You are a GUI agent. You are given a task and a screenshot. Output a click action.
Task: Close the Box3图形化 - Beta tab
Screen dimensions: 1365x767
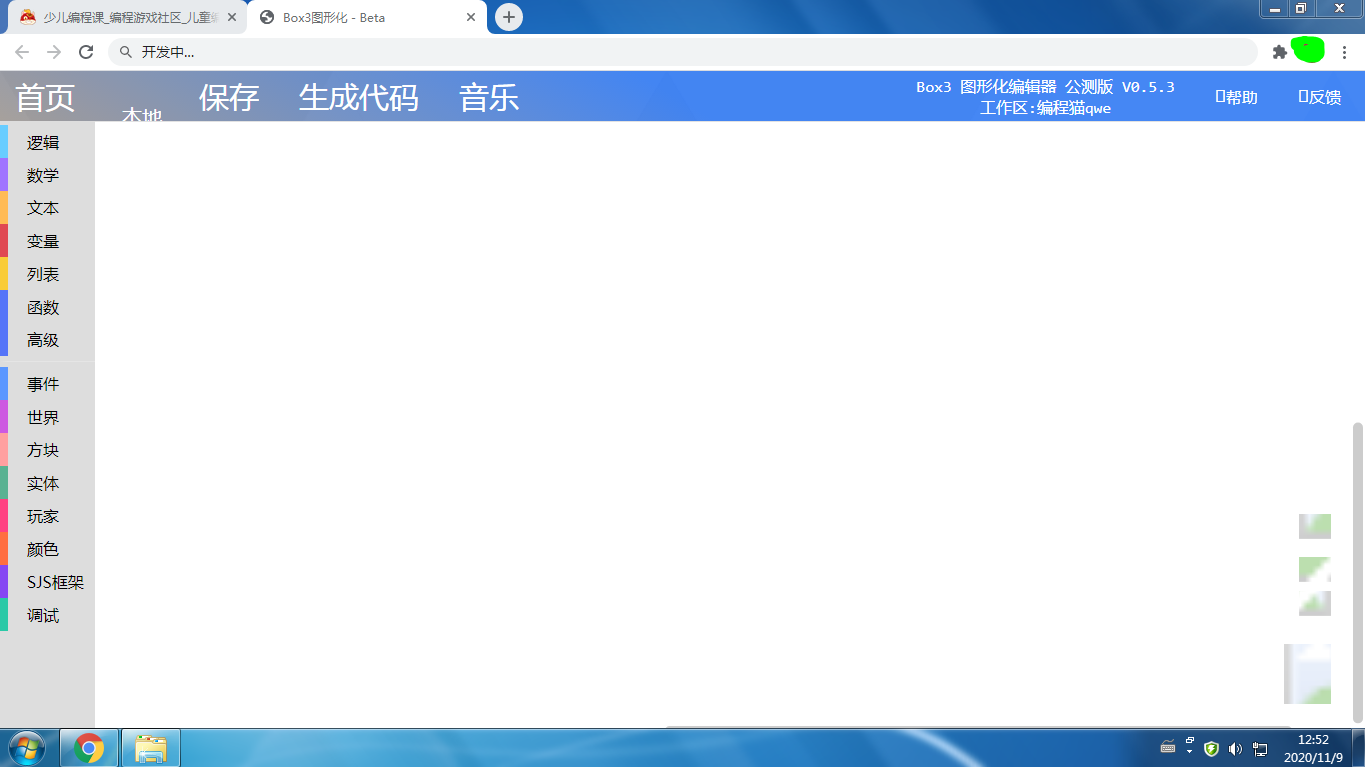point(471,17)
